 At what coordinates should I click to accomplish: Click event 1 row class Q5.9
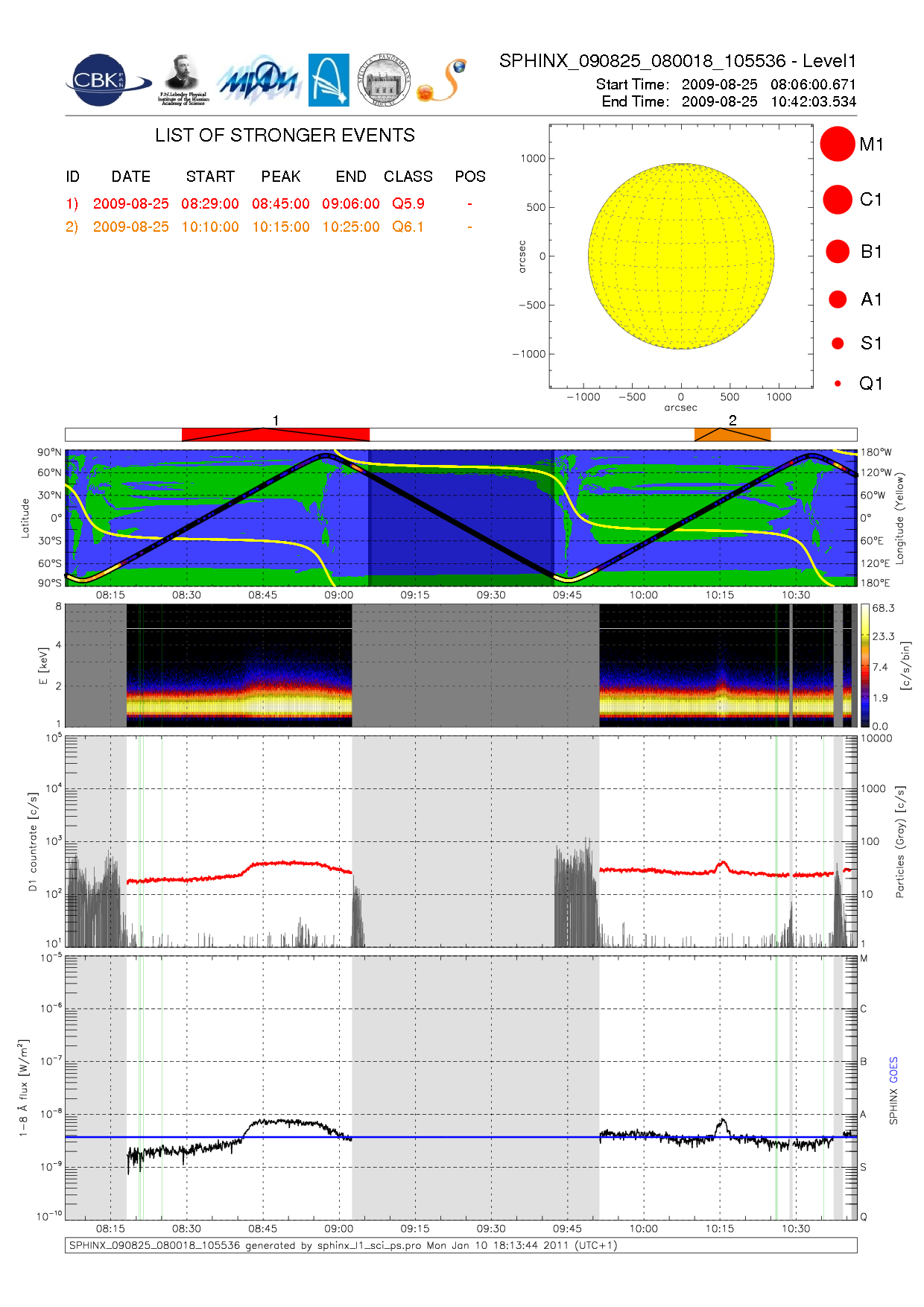(408, 203)
